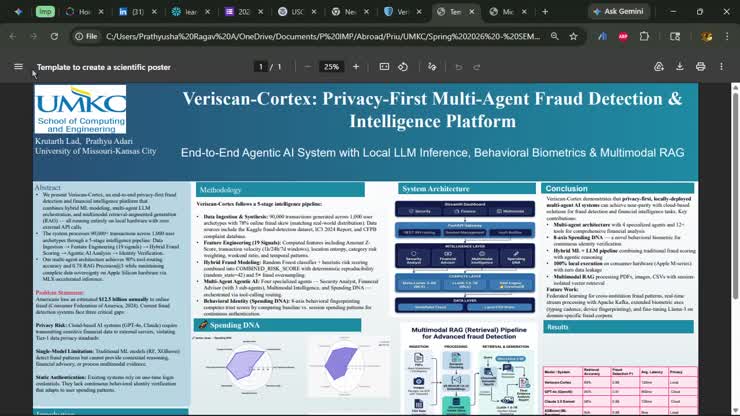This screenshot has width=740, height=416.
Task: Open the extensions puzzle icon
Action: [644, 36]
